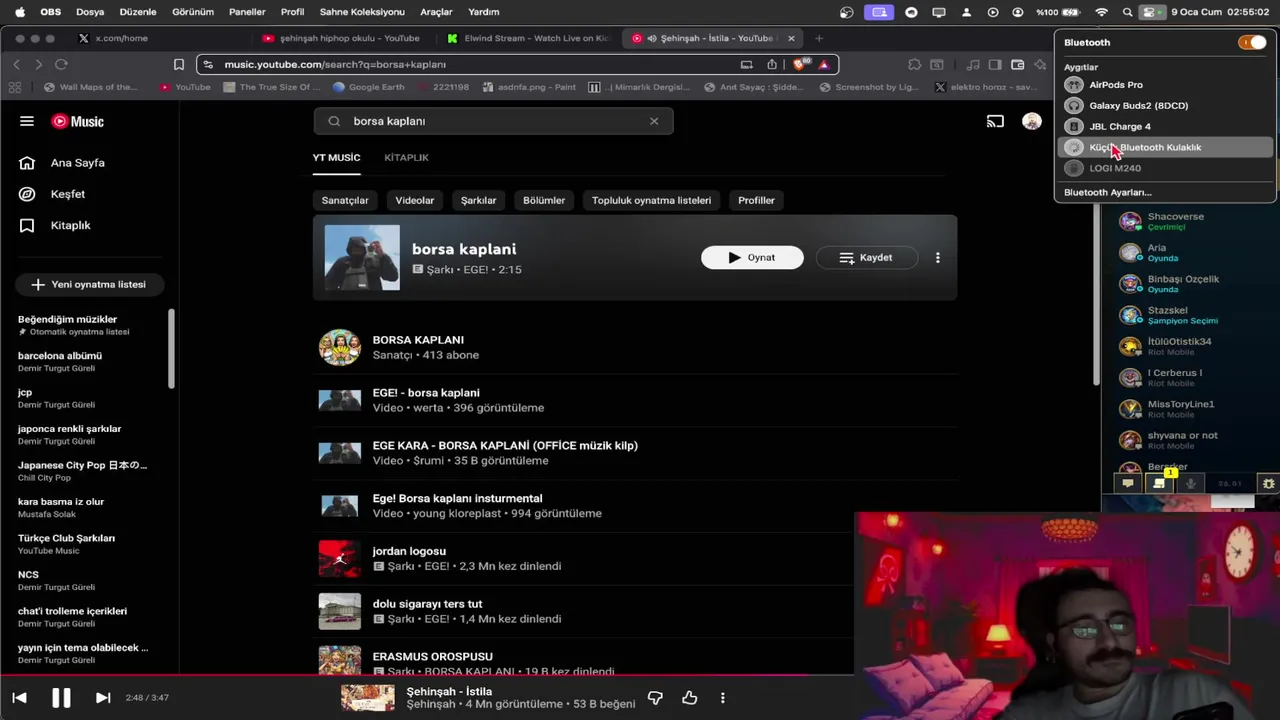1280x720 pixels.
Task: Play the borsa kaplani top result
Action: click(752, 257)
